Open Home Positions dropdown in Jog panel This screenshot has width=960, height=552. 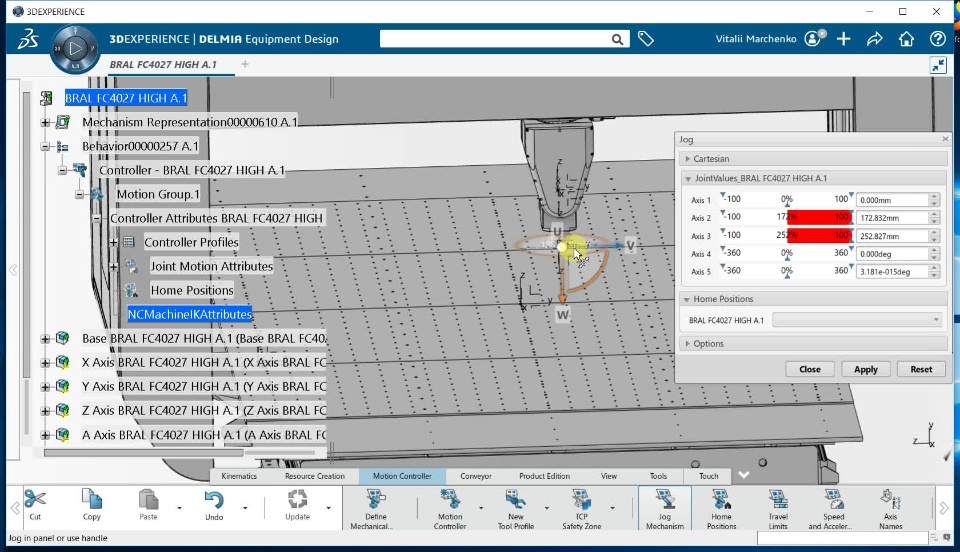click(857, 319)
